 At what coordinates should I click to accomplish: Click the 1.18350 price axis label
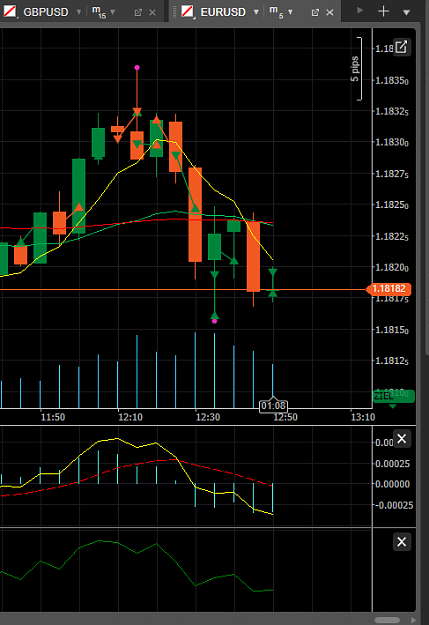392,81
